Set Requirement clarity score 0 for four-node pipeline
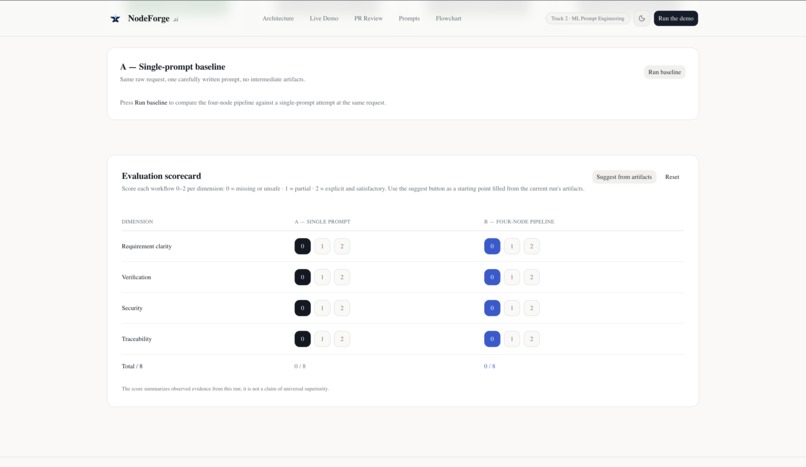 click(492, 246)
